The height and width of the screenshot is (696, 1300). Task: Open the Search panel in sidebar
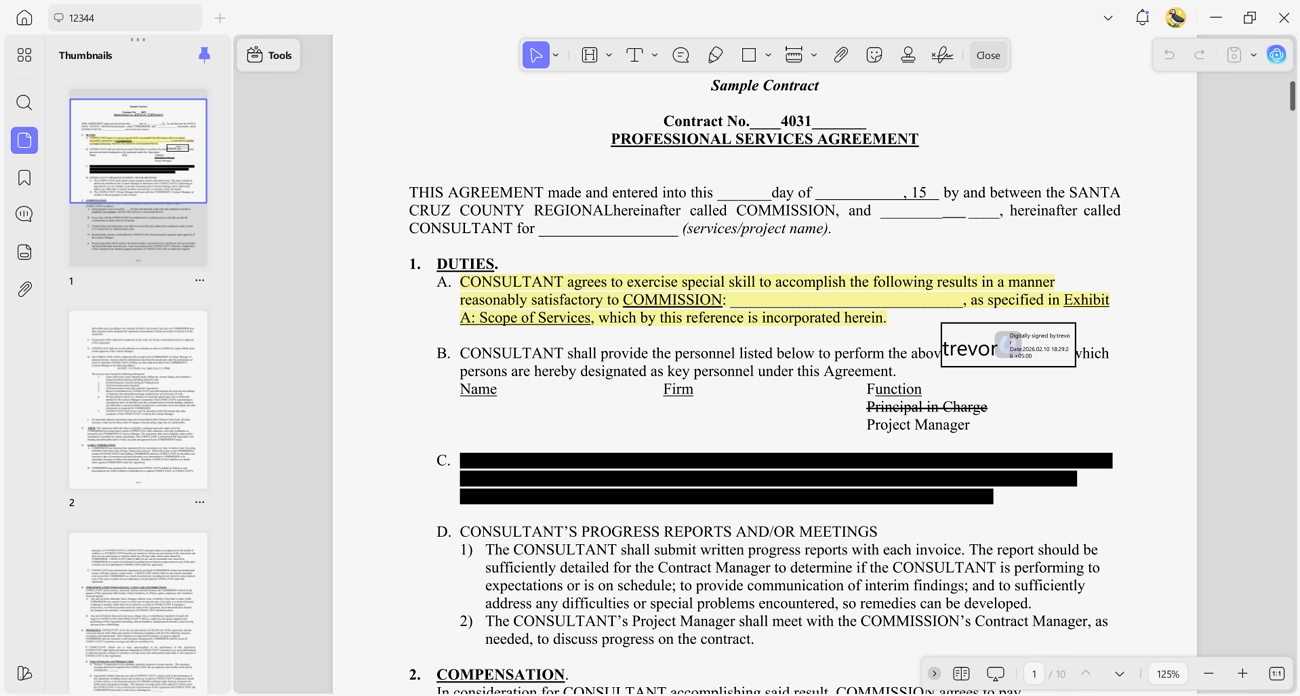pos(24,103)
